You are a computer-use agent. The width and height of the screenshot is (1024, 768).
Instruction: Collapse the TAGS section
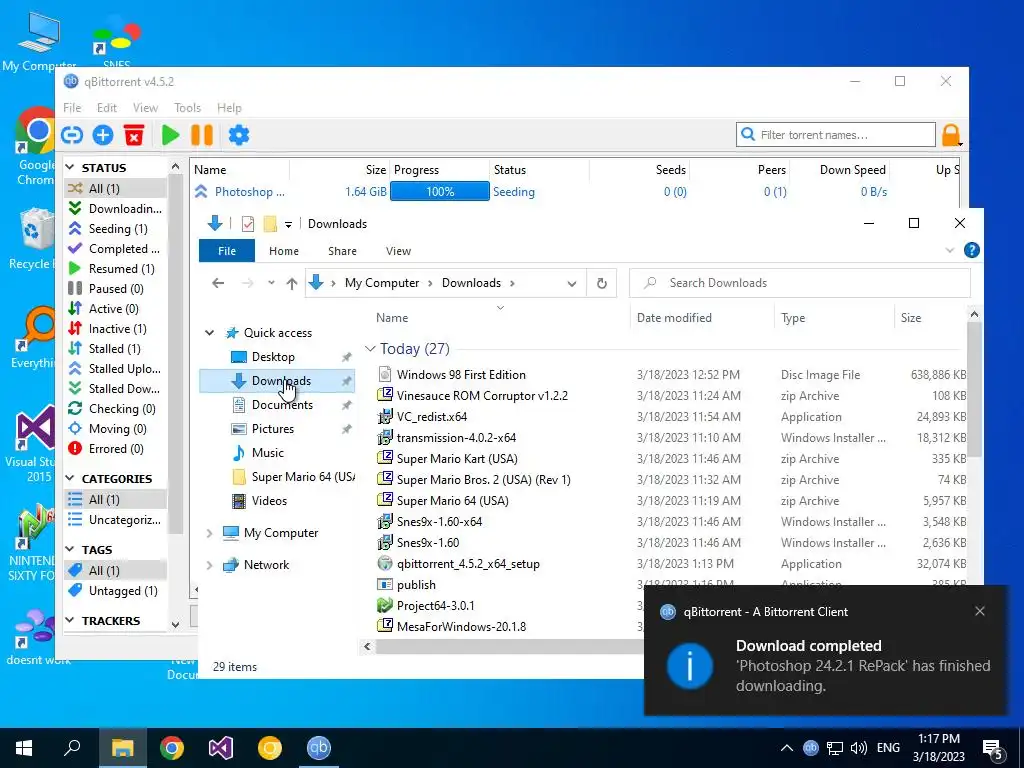coord(70,550)
